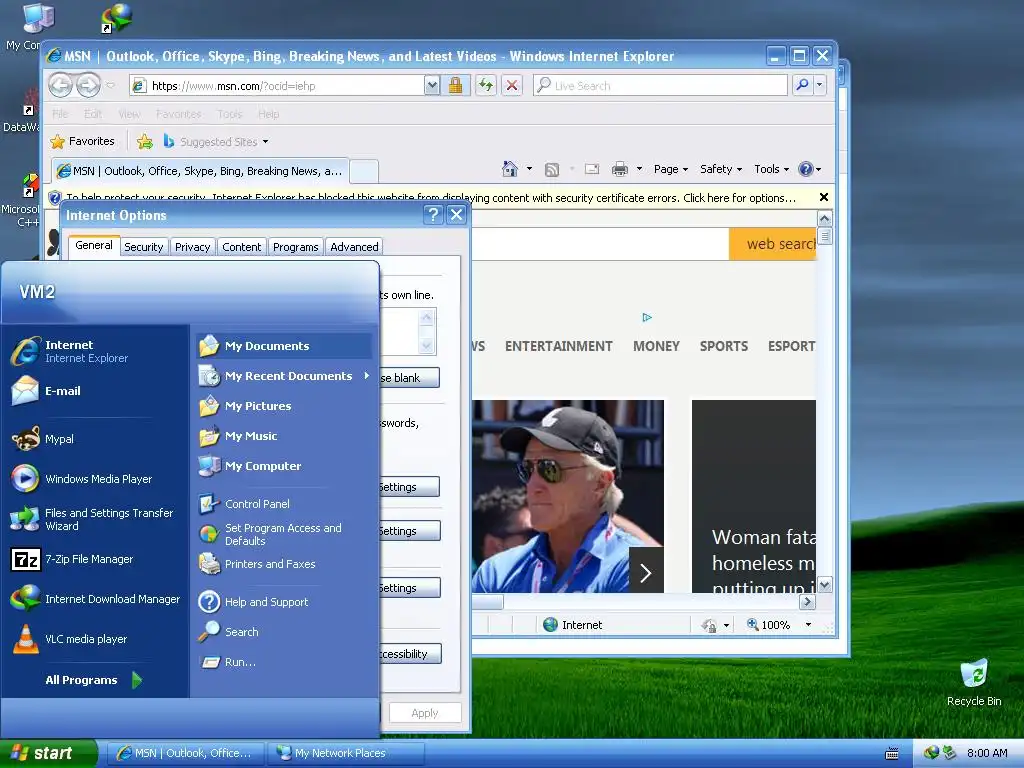Click the green Refresh arrows icon

485,86
